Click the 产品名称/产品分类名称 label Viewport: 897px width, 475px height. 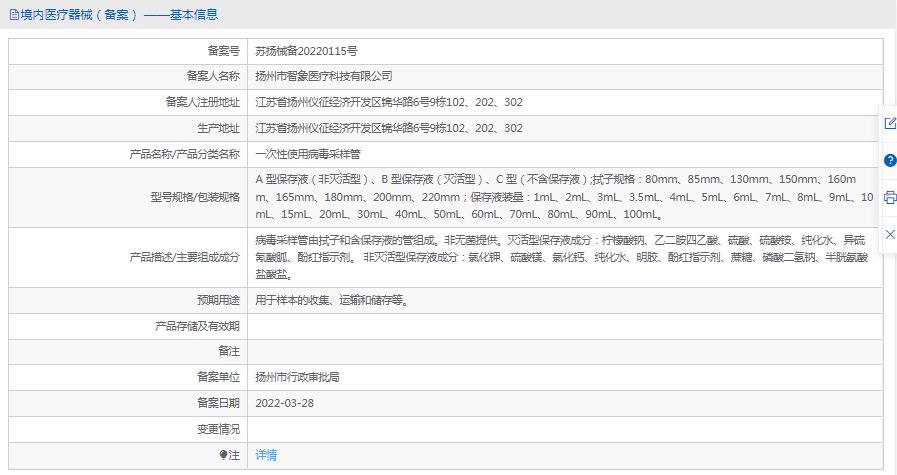pyautogui.click(x=185, y=154)
